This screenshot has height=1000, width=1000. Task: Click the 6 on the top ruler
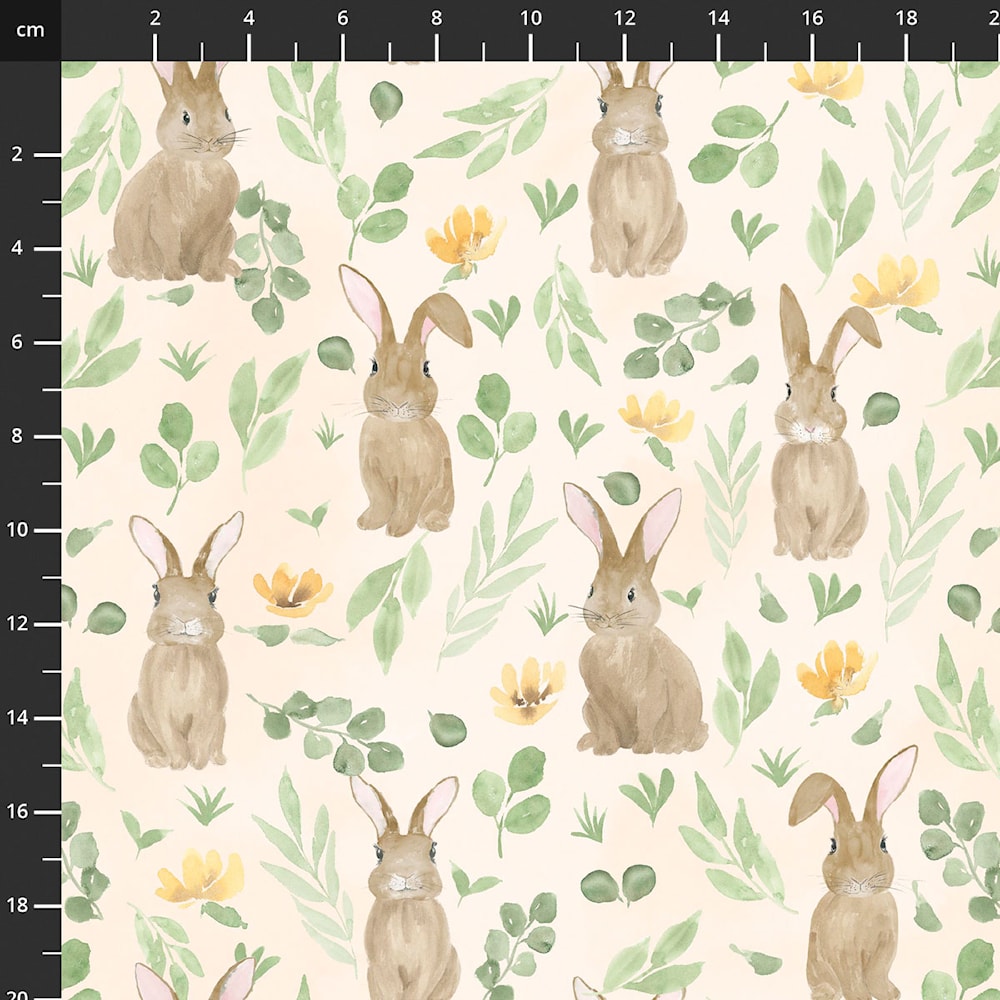[x=343, y=18]
